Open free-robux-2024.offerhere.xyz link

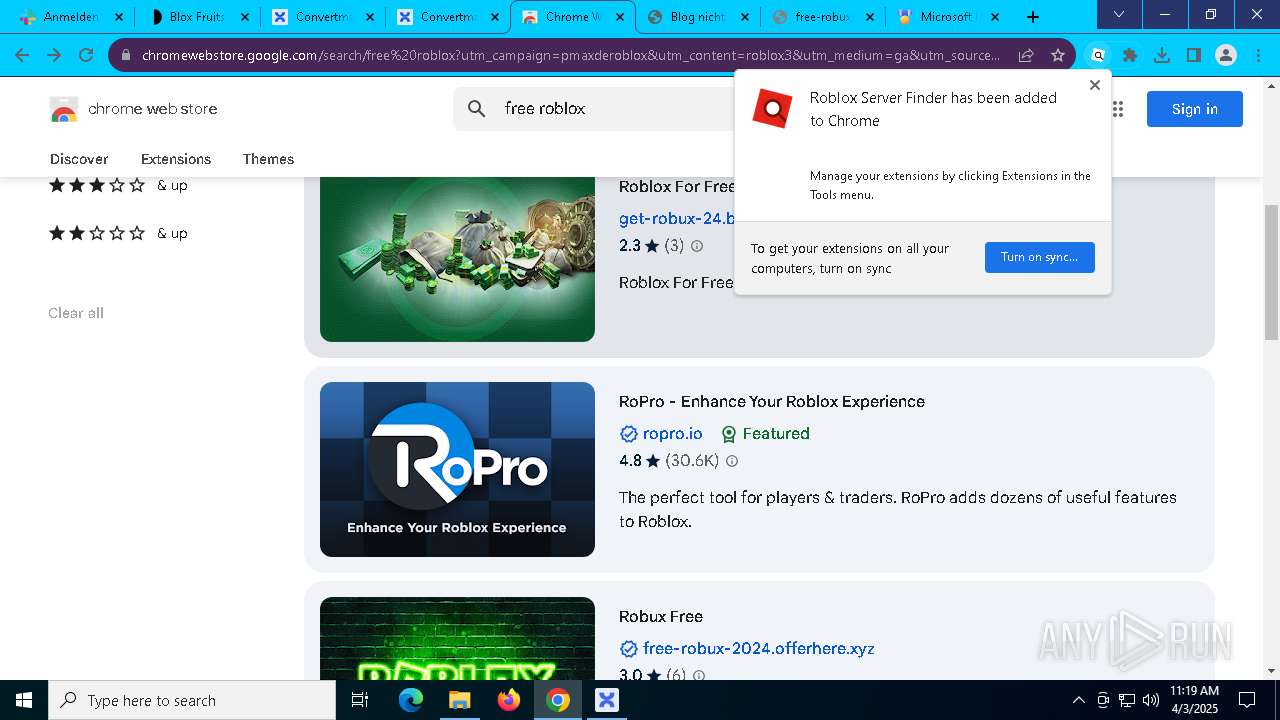pyautogui.click(x=758, y=648)
